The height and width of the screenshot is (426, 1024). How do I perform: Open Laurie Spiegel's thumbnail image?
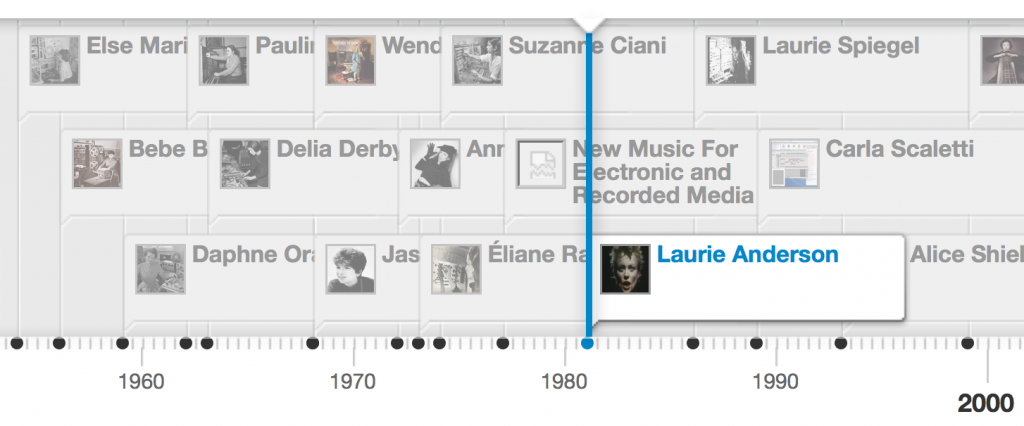tap(731, 60)
